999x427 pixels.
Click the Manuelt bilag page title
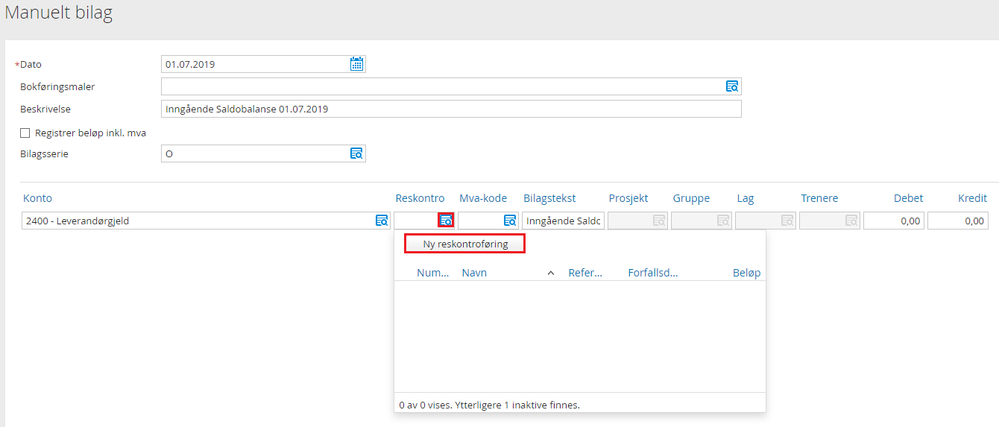59,13
